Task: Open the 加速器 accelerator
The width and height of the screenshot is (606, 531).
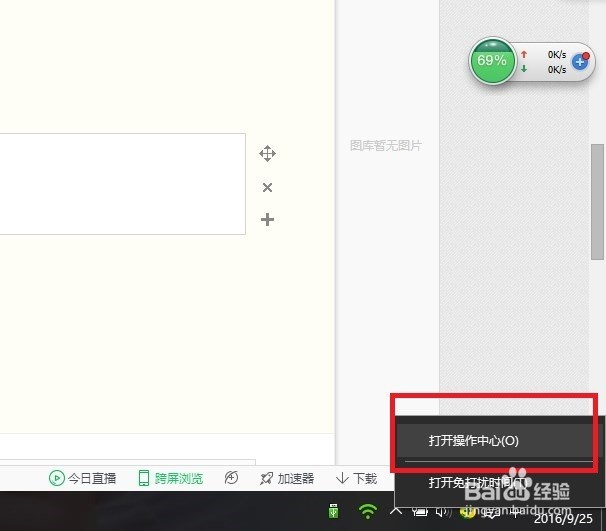Action: point(287,478)
